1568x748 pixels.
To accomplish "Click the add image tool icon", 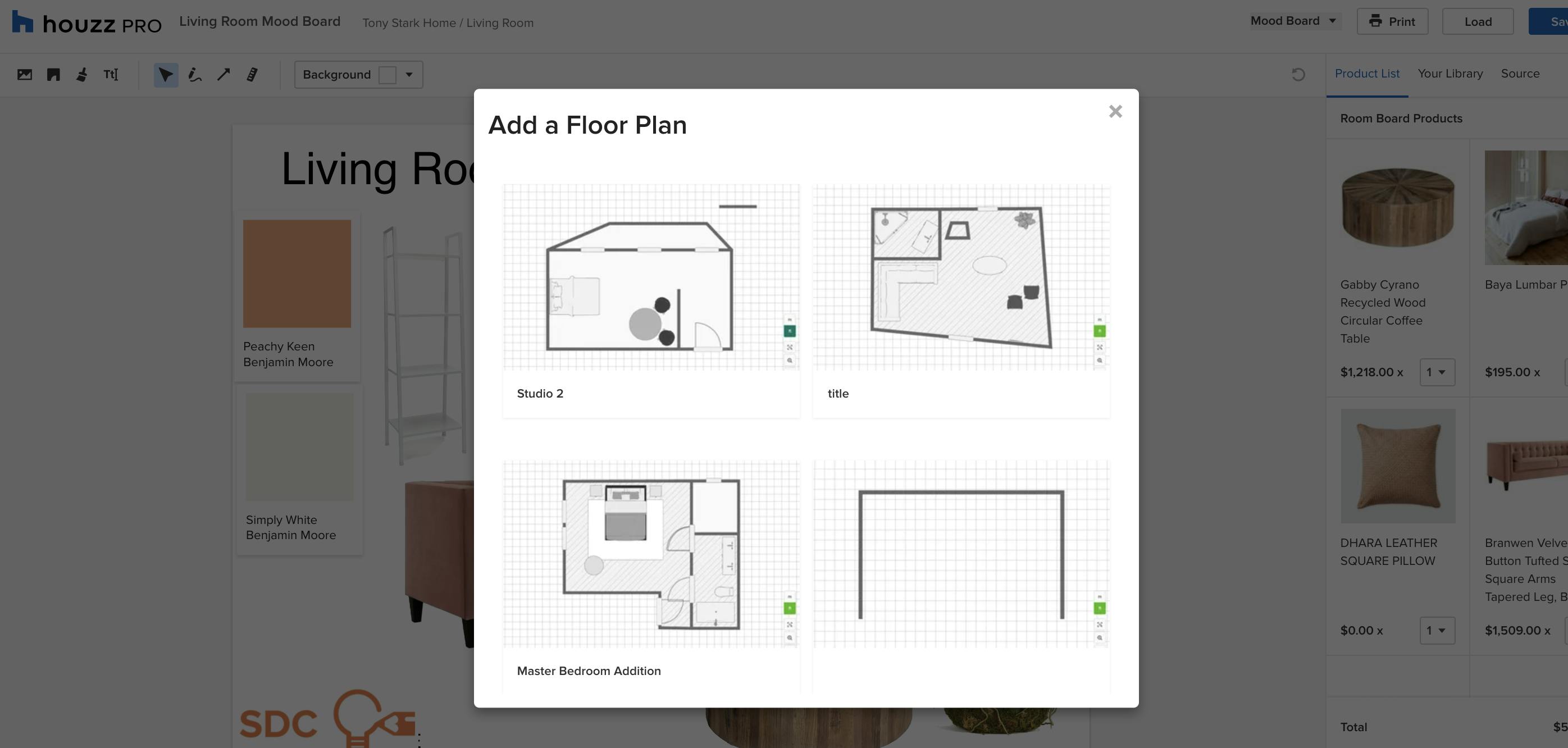I will pyautogui.click(x=24, y=74).
